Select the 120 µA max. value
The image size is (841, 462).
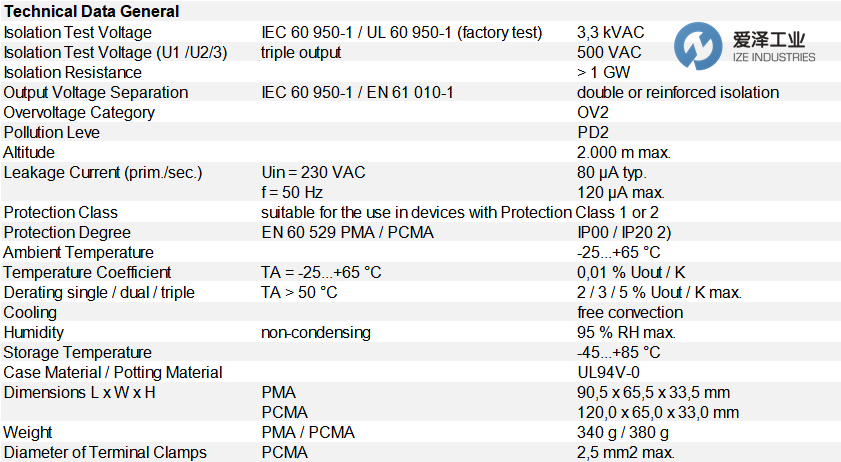(x=618, y=192)
